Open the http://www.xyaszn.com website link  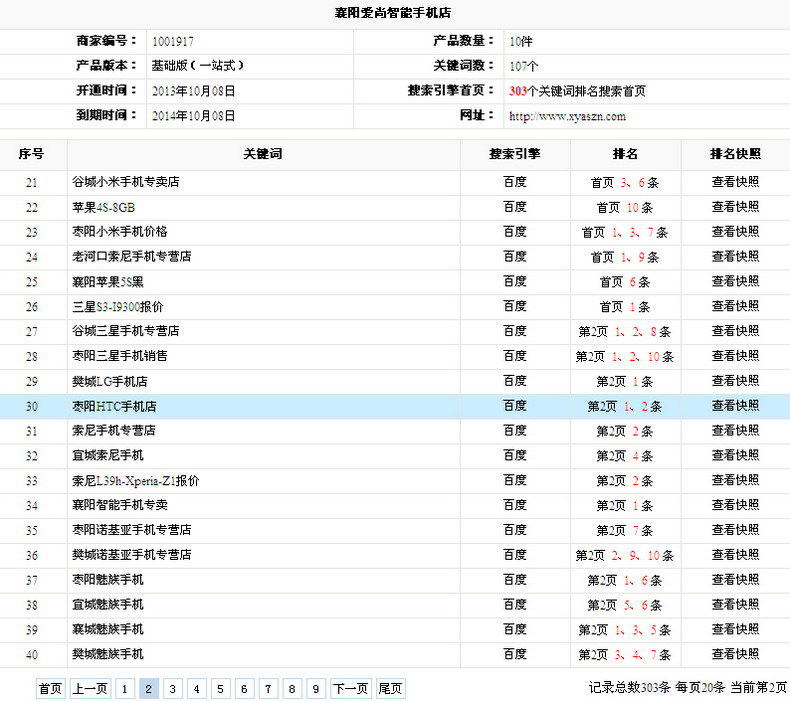click(567, 116)
